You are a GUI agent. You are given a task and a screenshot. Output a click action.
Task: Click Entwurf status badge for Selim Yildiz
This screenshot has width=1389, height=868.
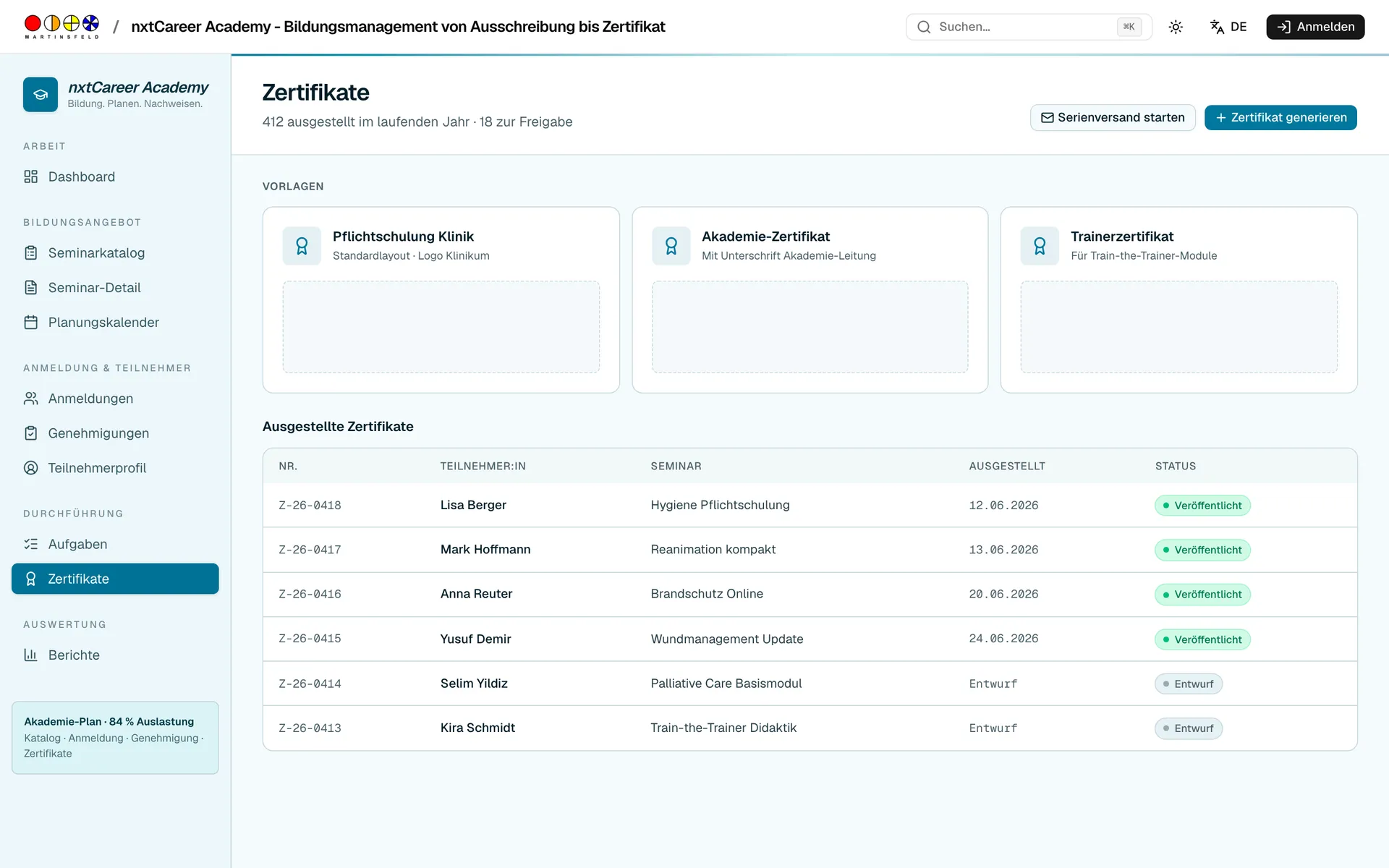(1189, 684)
